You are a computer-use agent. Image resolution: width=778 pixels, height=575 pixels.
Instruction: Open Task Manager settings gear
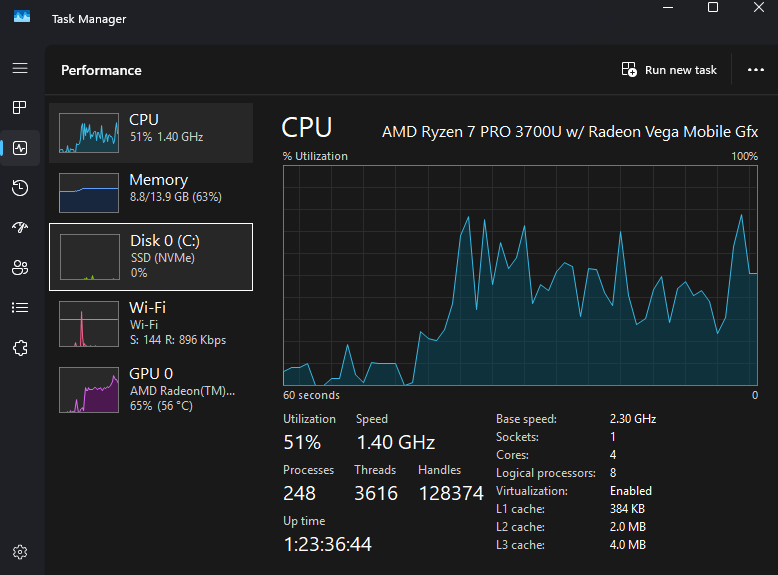coord(20,552)
